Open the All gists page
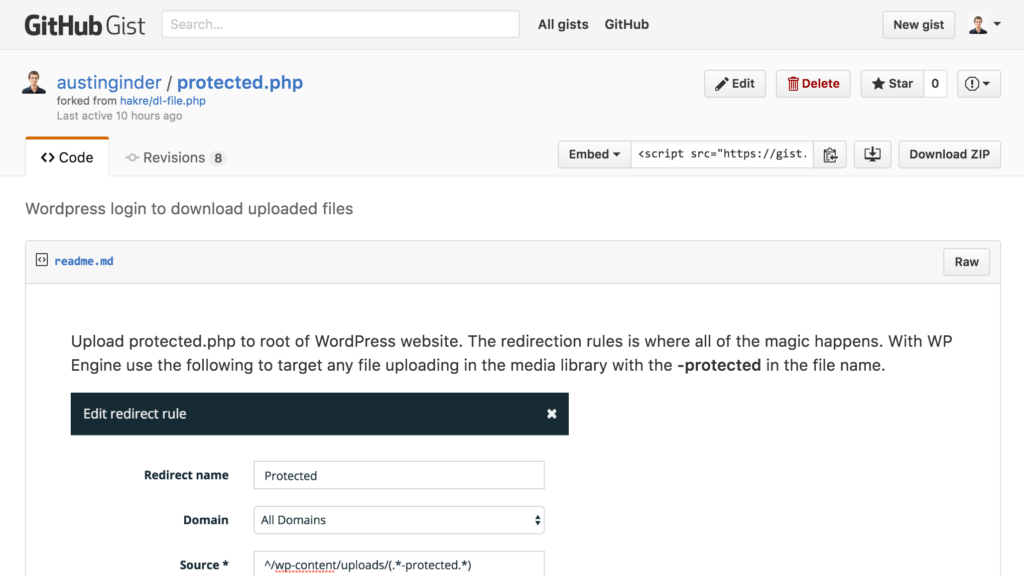 tap(562, 24)
